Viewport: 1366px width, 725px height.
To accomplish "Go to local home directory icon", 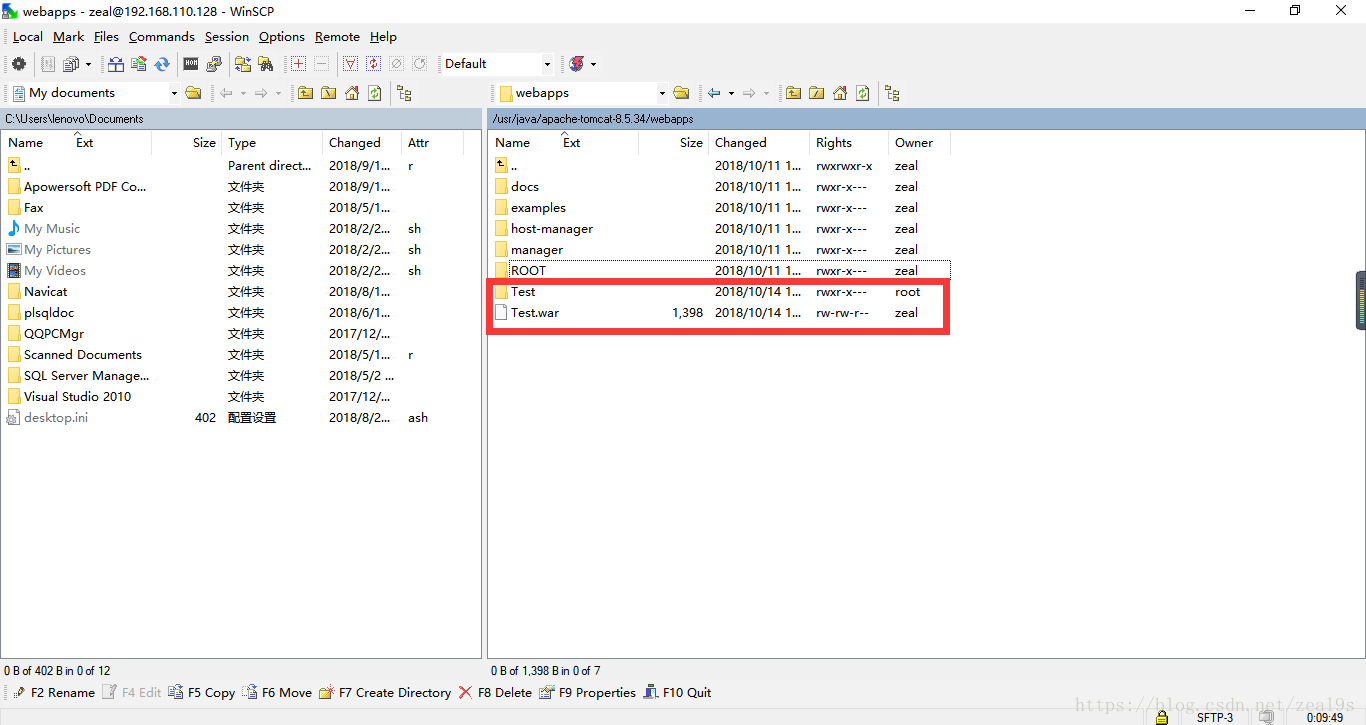I will tap(352, 93).
